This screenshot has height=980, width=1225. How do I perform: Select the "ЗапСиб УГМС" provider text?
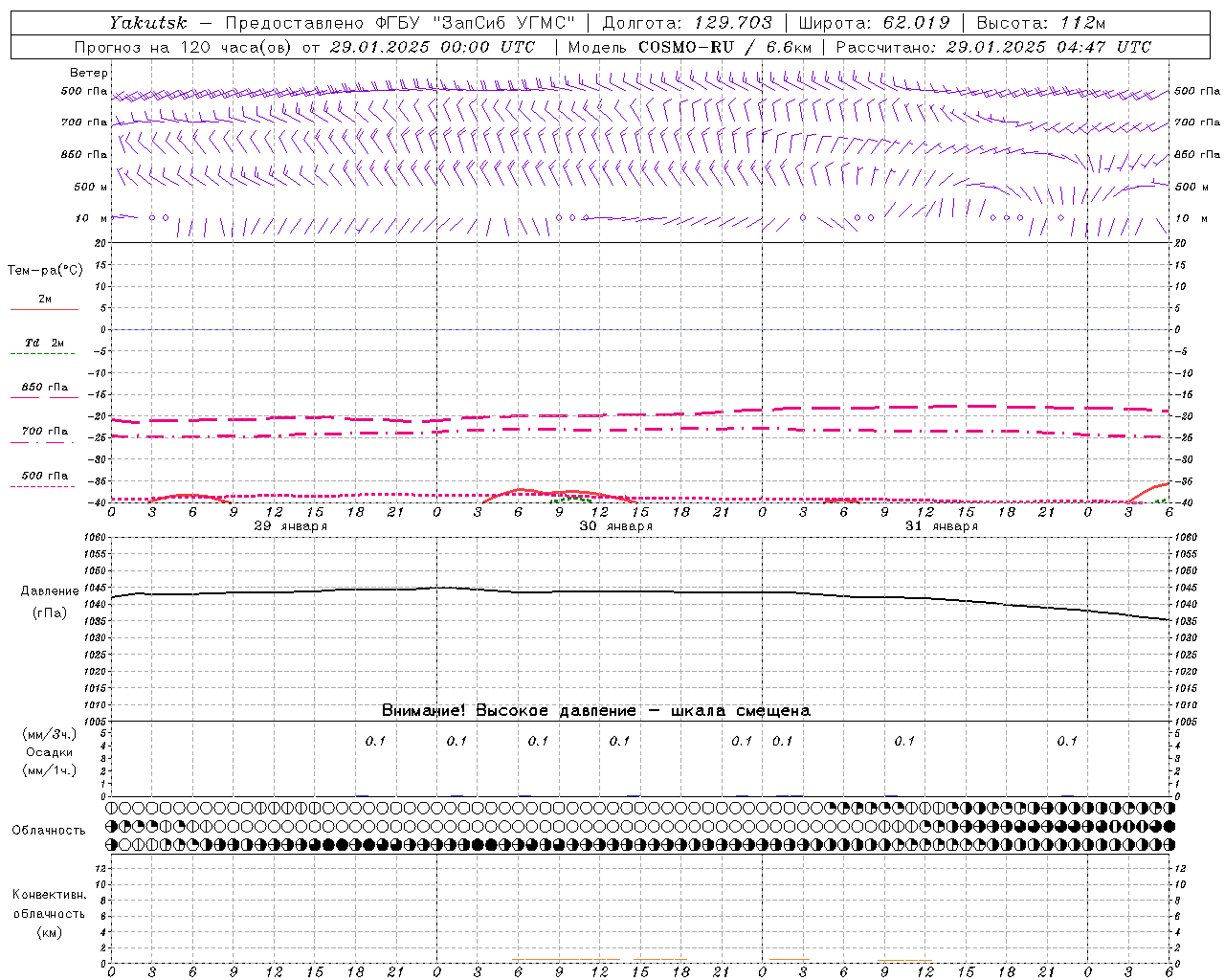(x=505, y=23)
